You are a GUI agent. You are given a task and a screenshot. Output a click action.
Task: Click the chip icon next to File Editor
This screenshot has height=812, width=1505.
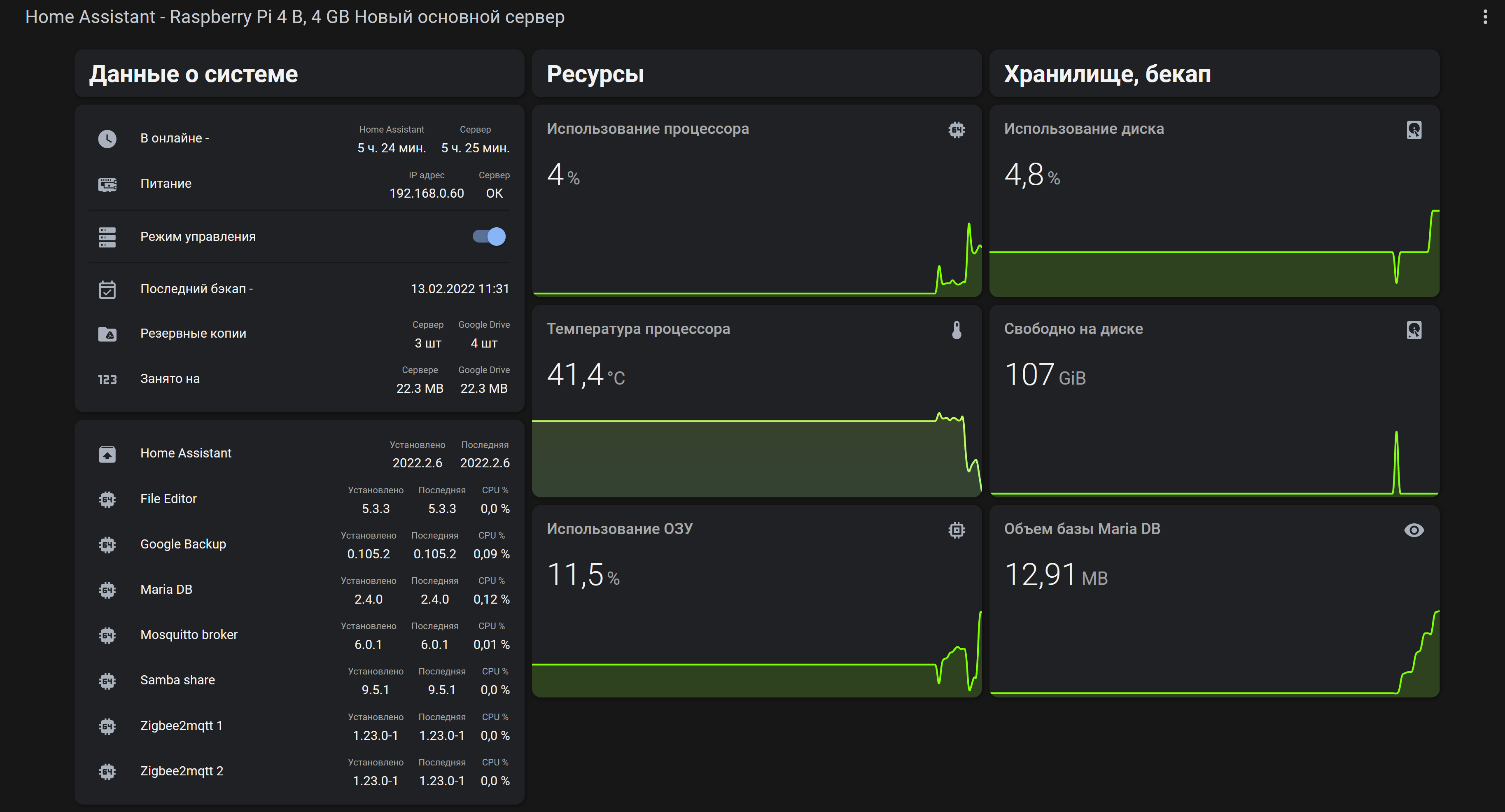point(107,499)
